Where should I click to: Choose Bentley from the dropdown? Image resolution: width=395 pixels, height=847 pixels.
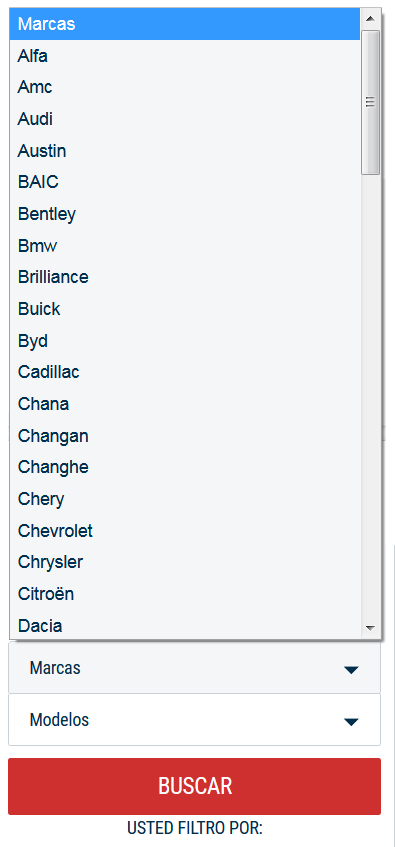[185, 214]
